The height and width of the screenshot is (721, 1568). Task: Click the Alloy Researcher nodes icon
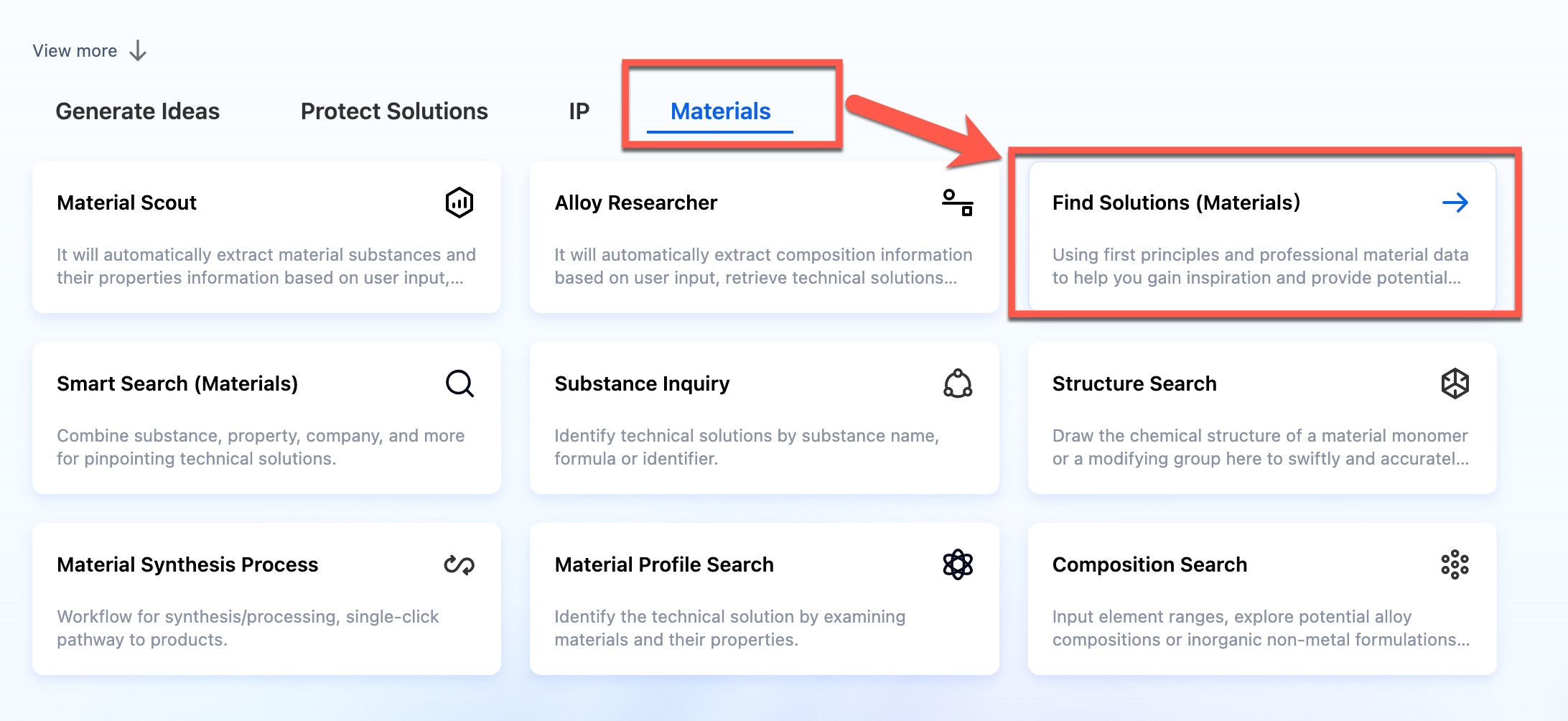tap(957, 203)
